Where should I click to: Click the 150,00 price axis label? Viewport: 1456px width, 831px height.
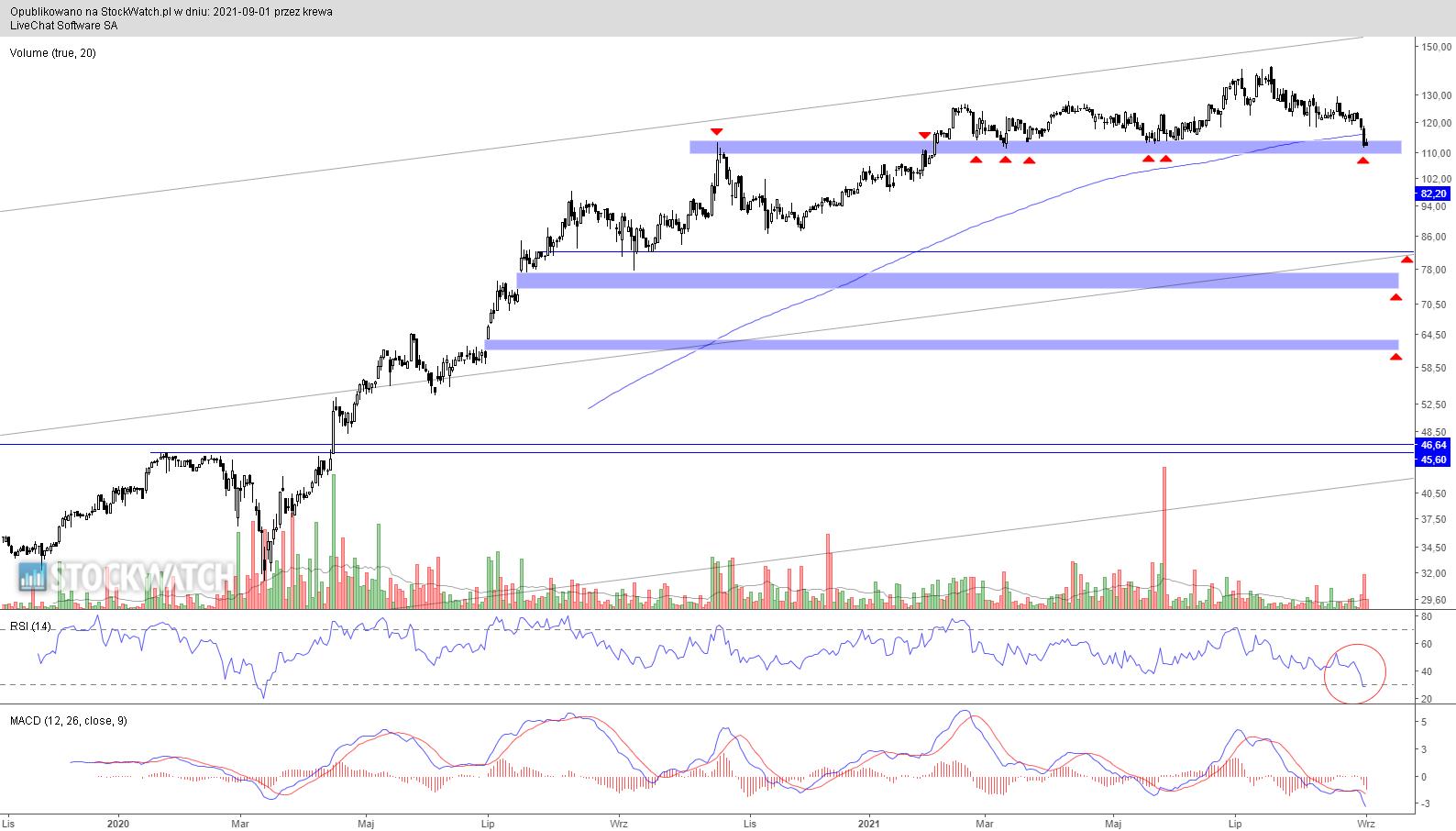pos(1436,47)
